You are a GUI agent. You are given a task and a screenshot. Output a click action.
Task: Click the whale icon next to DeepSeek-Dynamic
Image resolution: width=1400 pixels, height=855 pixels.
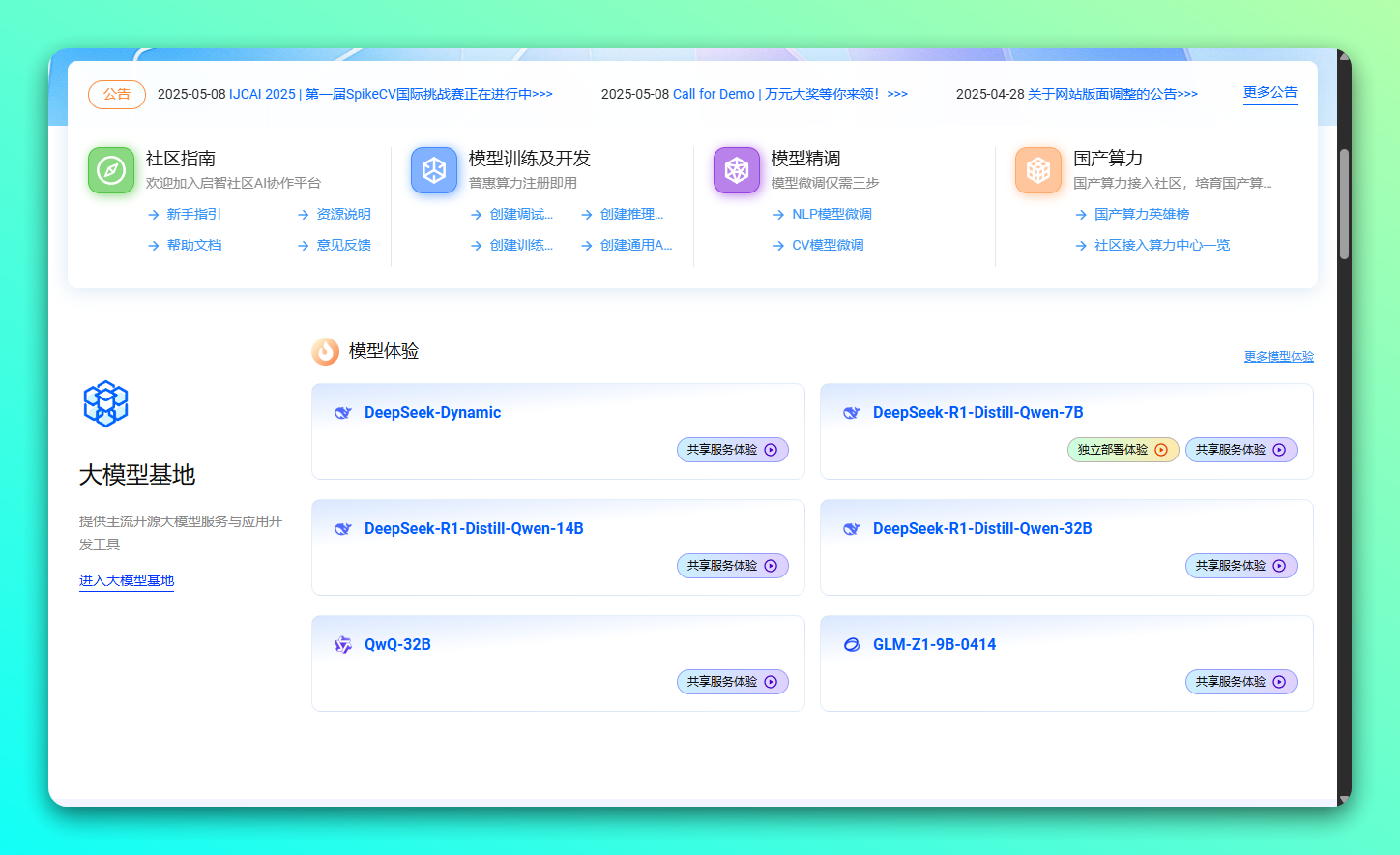pyautogui.click(x=342, y=413)
